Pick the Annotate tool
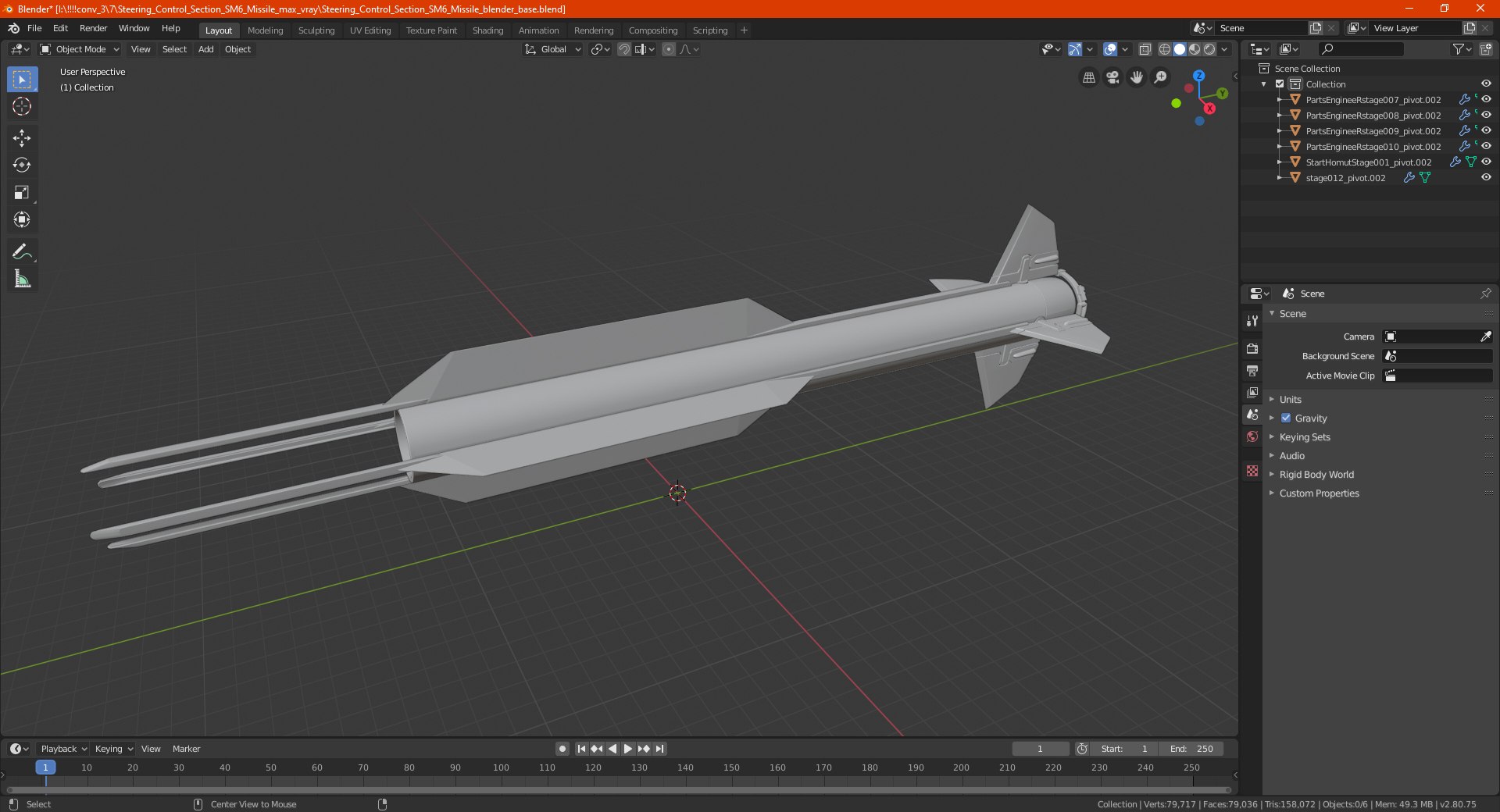Screen dimensions: 1500x812 [x=22, y=251]
